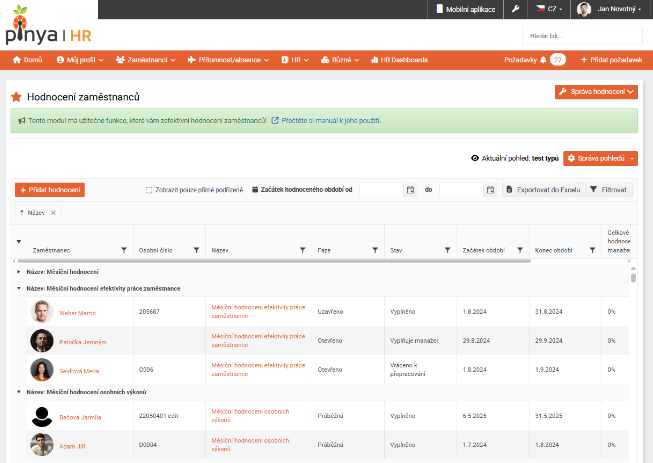Viewport: 653px width, 463px height.
Task: Open 'Správa pohledů' dropdown button
Action: click(600, 158)
